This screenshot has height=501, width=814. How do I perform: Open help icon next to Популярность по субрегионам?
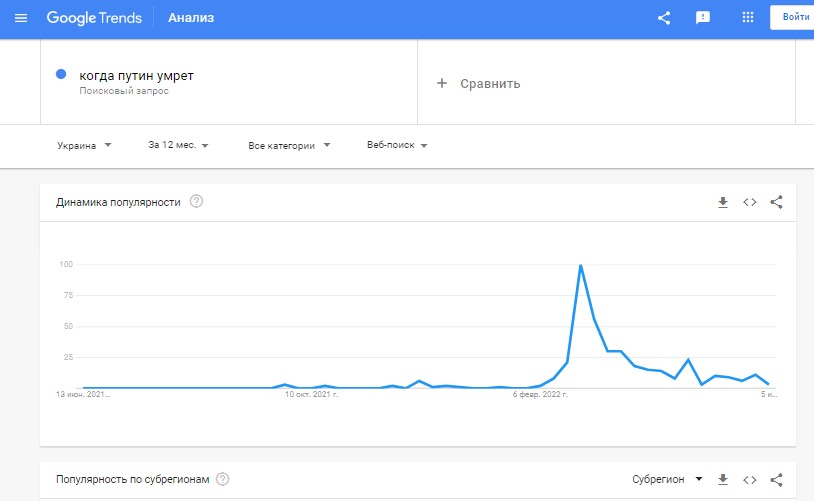(223, 479)
